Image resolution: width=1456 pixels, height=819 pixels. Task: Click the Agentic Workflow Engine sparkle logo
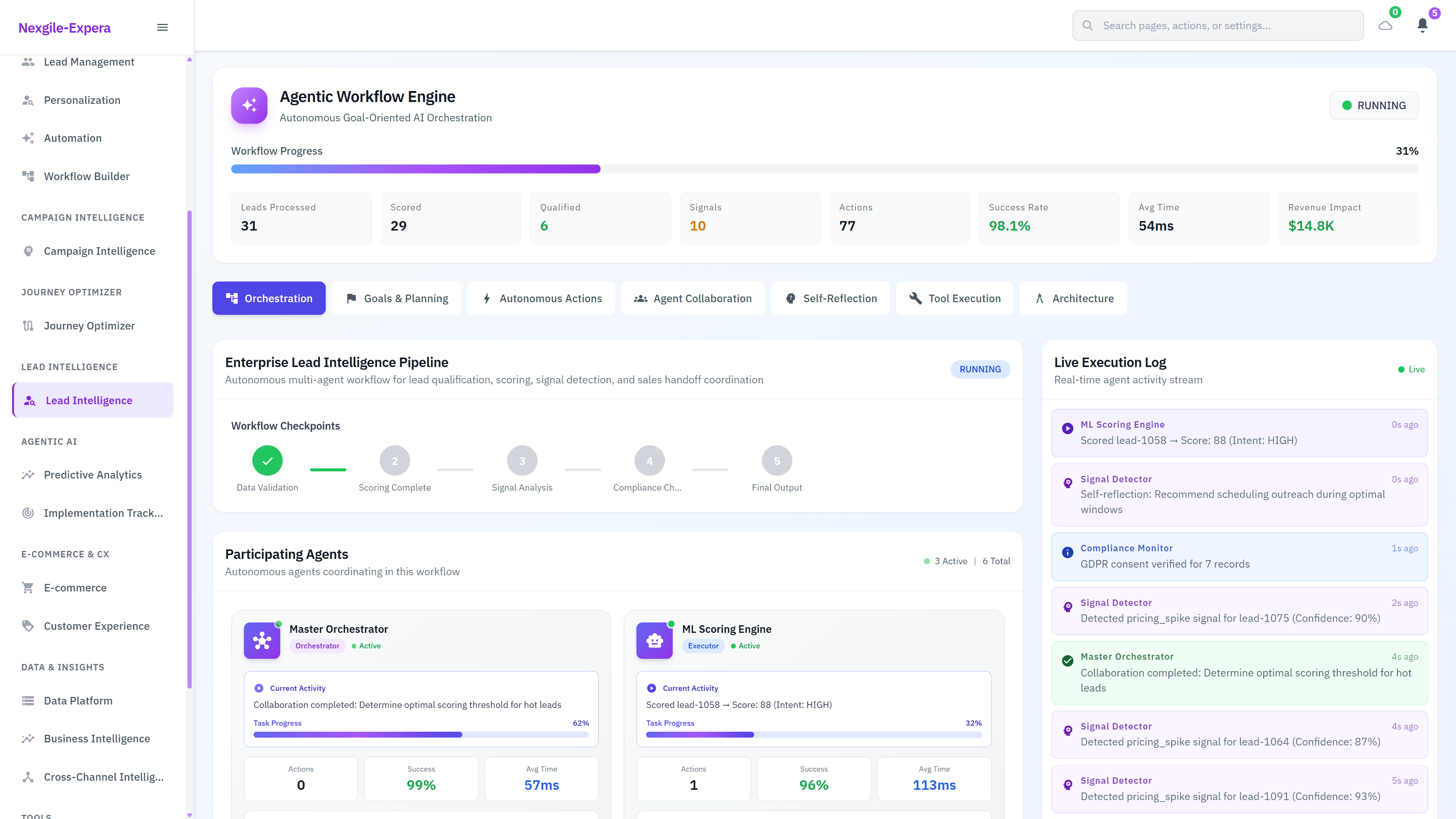click(x=249, y=106)
